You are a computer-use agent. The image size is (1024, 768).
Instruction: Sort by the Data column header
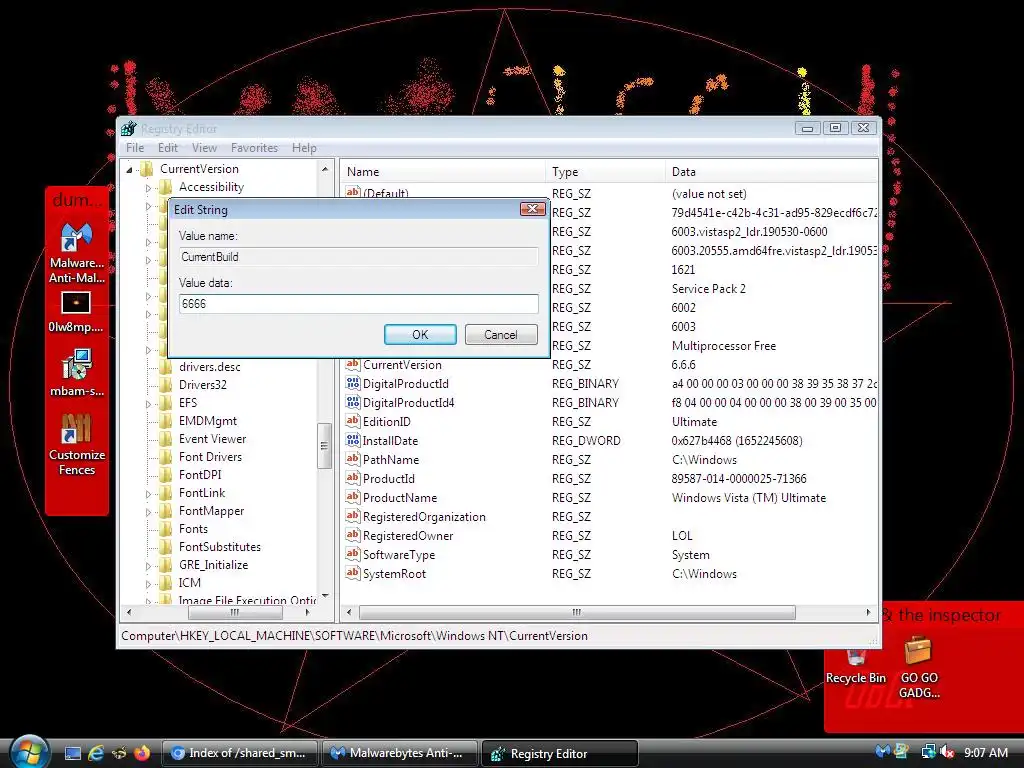(771, 172)
